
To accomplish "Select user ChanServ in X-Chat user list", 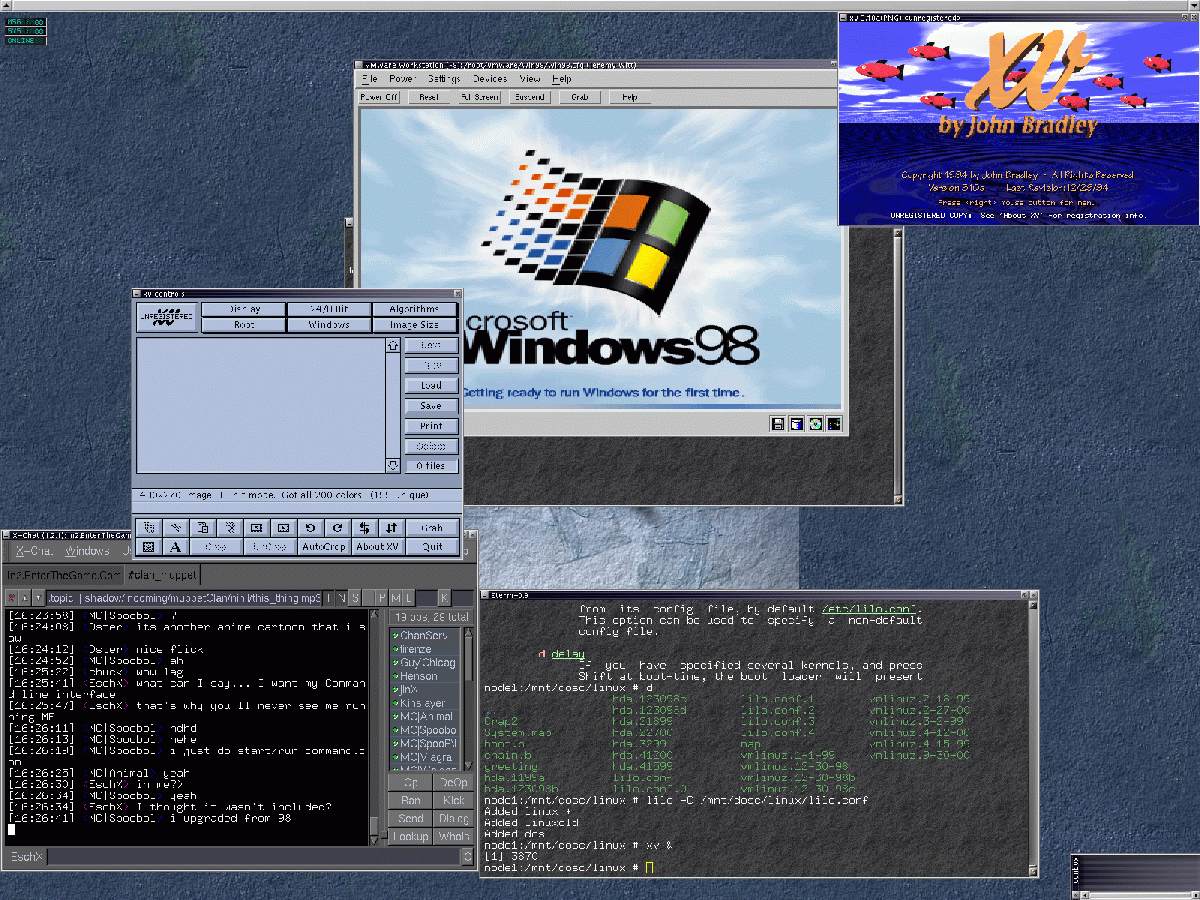I will click(426, 636).
